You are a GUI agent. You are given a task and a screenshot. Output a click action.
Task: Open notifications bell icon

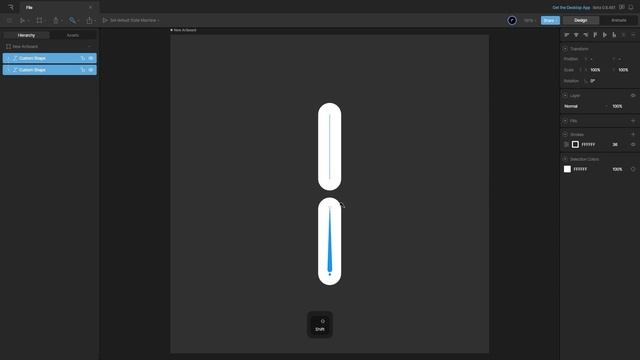pyautogui.click(x=631, y=7)
